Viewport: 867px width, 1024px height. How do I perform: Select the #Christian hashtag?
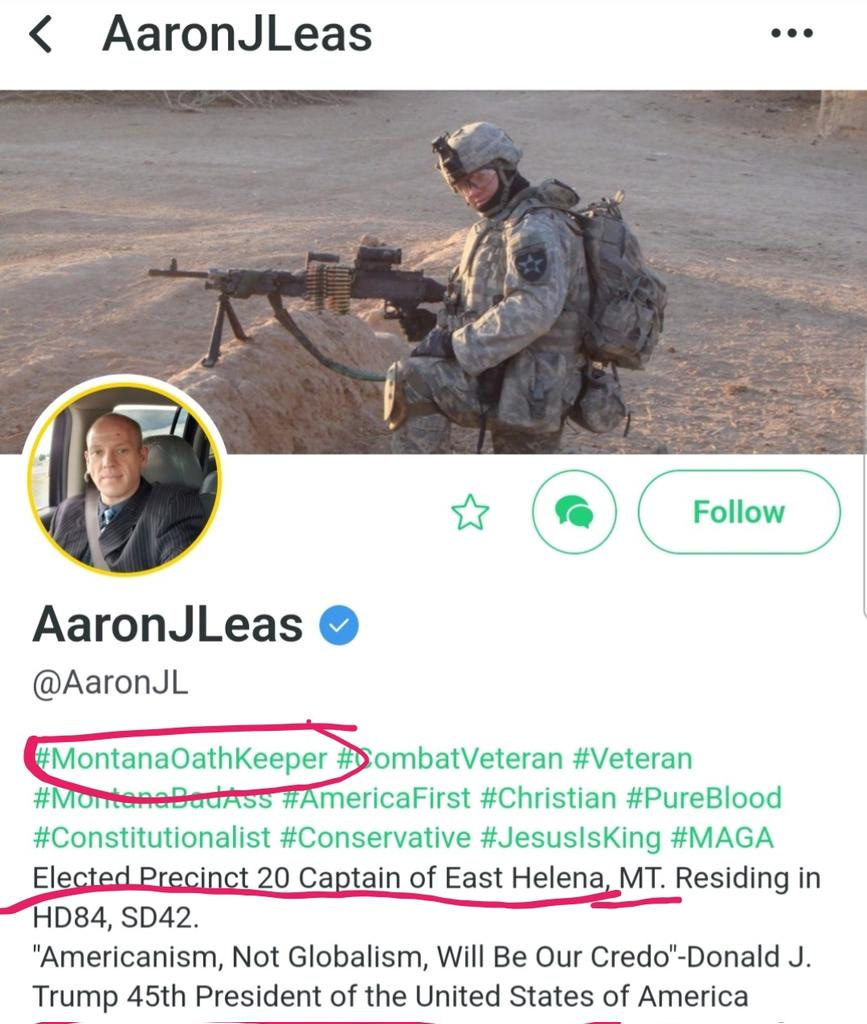tap(548, 798)
